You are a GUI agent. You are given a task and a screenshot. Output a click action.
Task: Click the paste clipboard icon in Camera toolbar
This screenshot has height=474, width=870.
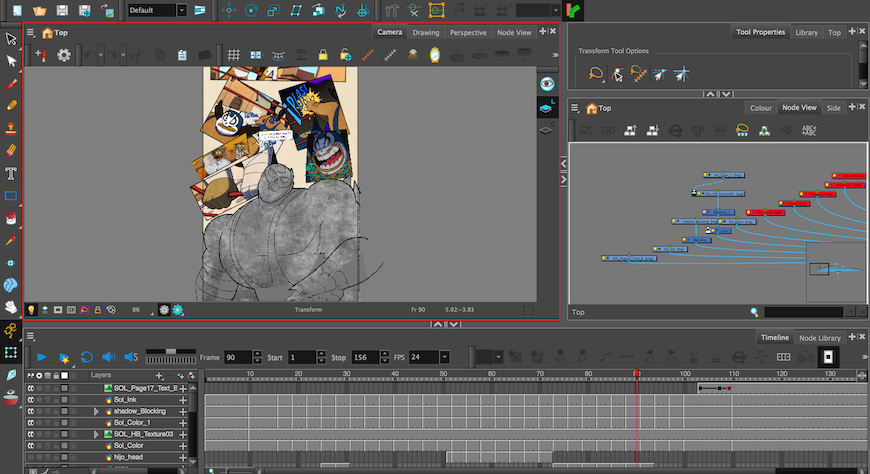point(182,54)
